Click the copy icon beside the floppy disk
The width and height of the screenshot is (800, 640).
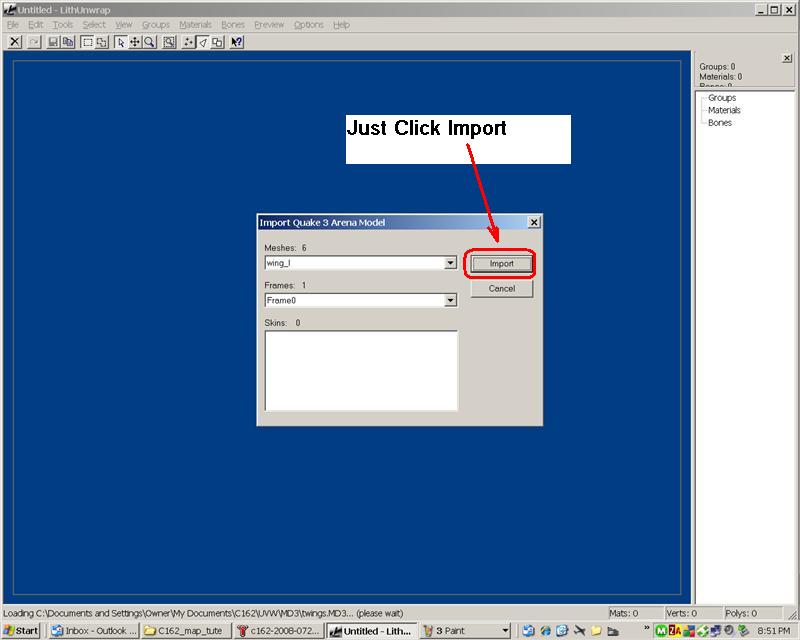(68, 42)
